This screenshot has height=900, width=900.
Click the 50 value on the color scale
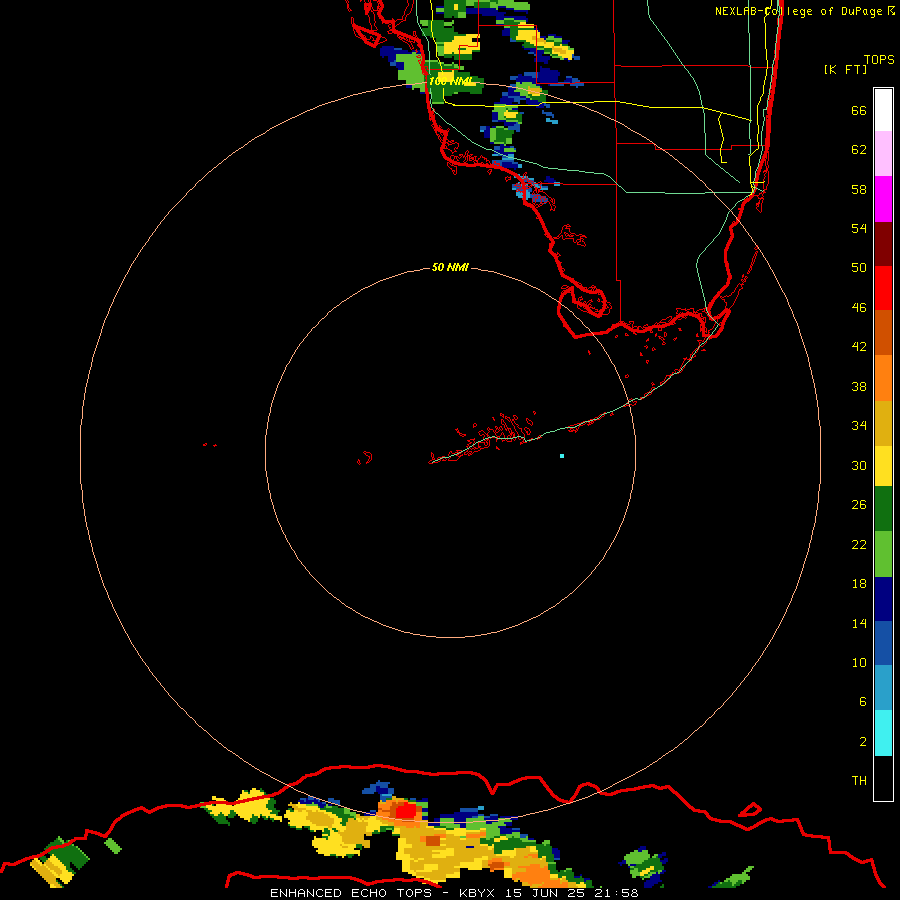point(859,267)
